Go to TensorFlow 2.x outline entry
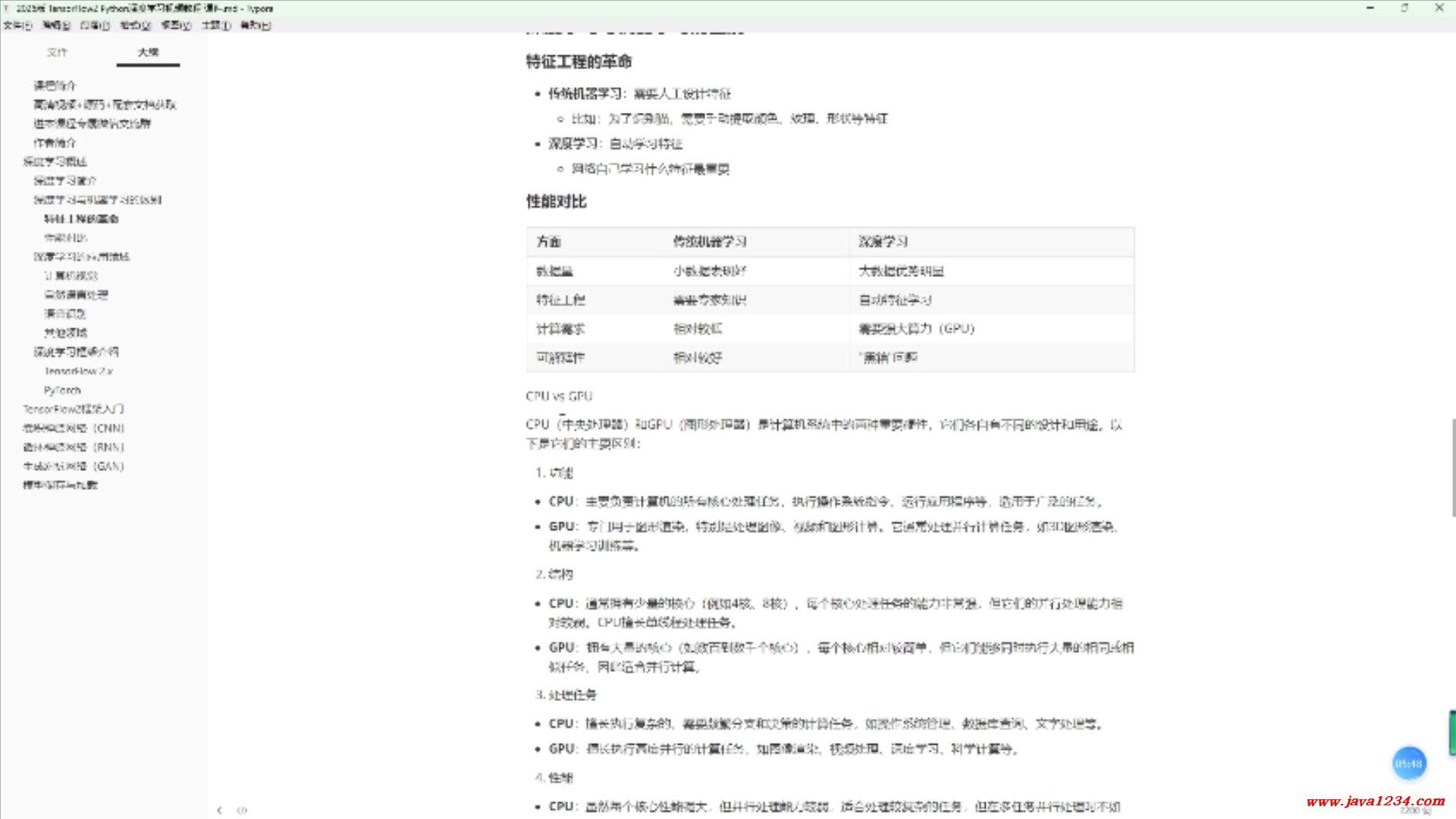 point(78,371)
